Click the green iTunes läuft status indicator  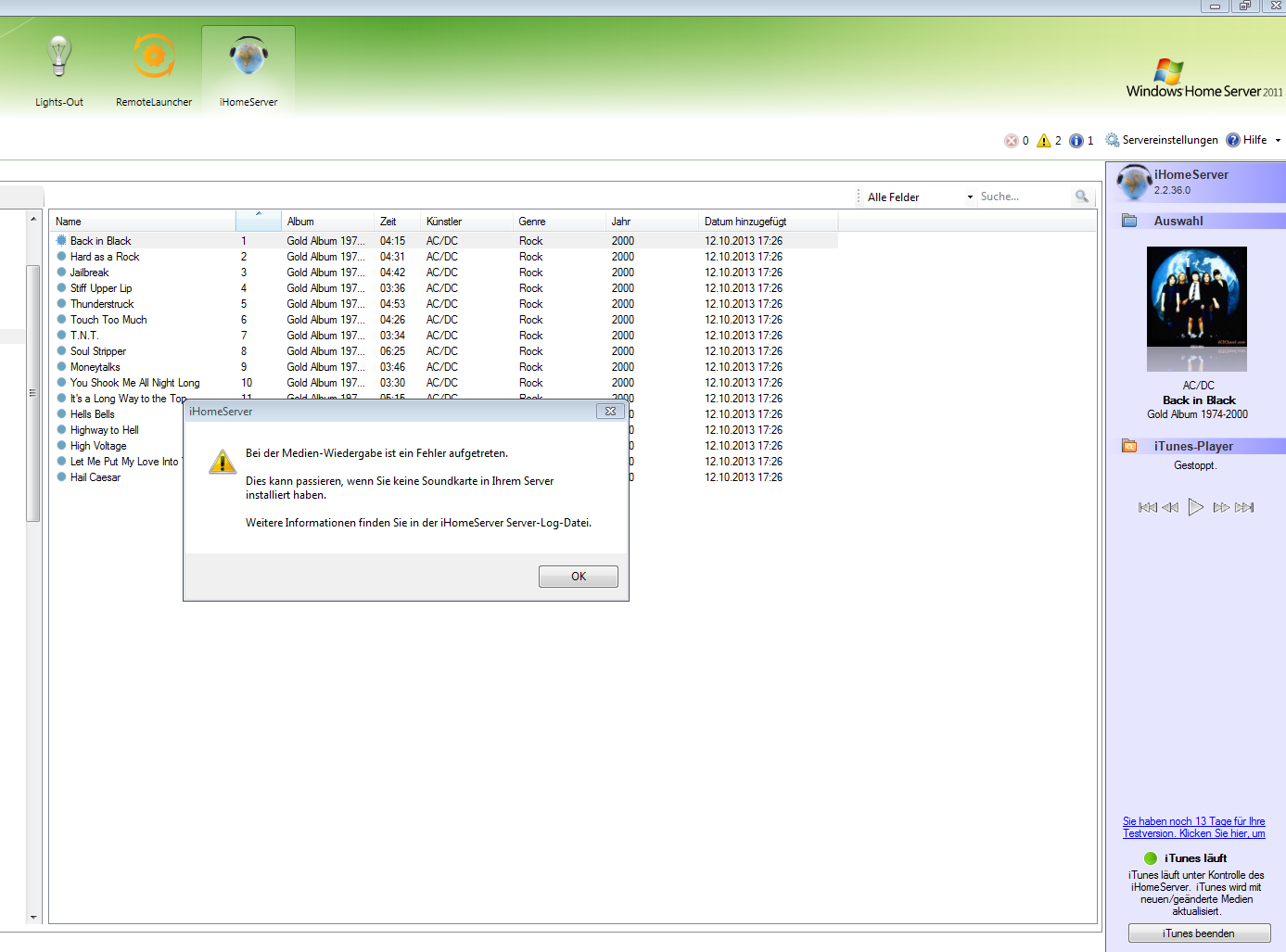[x=1151, y=858]
